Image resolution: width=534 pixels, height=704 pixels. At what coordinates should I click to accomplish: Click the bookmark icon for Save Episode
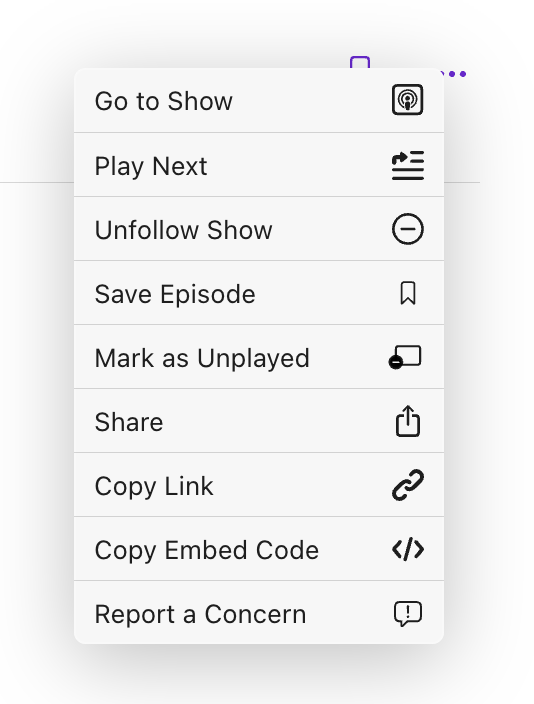[408, 294]
